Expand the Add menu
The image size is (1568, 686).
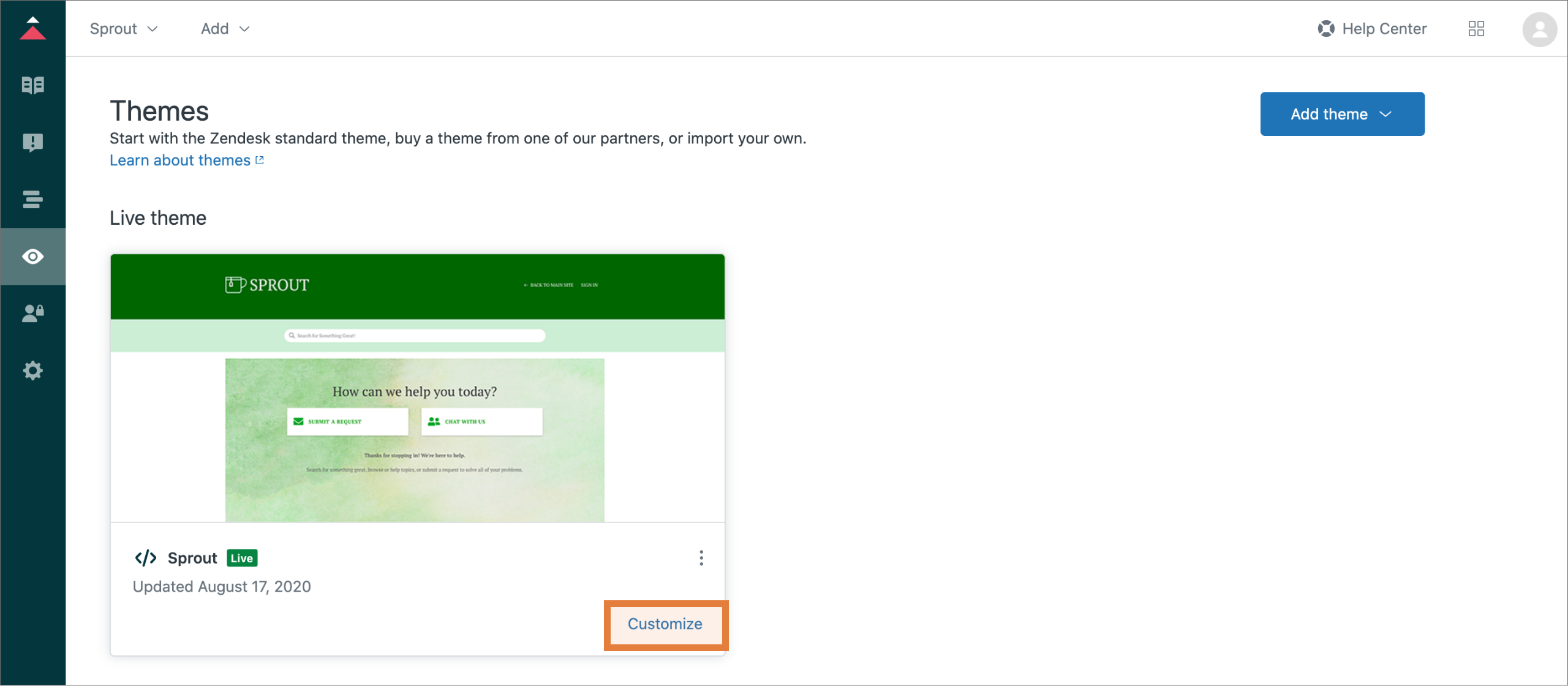(x=225, y=29)
